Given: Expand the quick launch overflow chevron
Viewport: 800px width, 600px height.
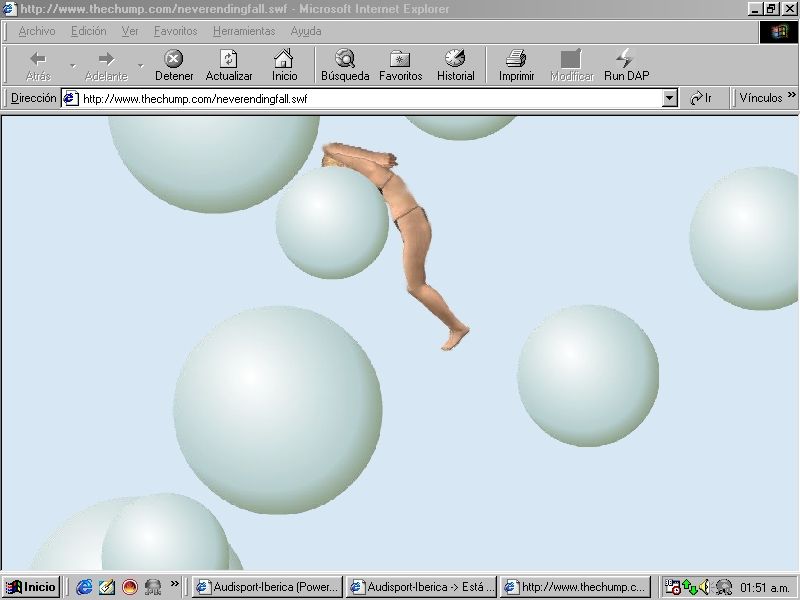Looking at the screenshot, I should tap(175, 583).
